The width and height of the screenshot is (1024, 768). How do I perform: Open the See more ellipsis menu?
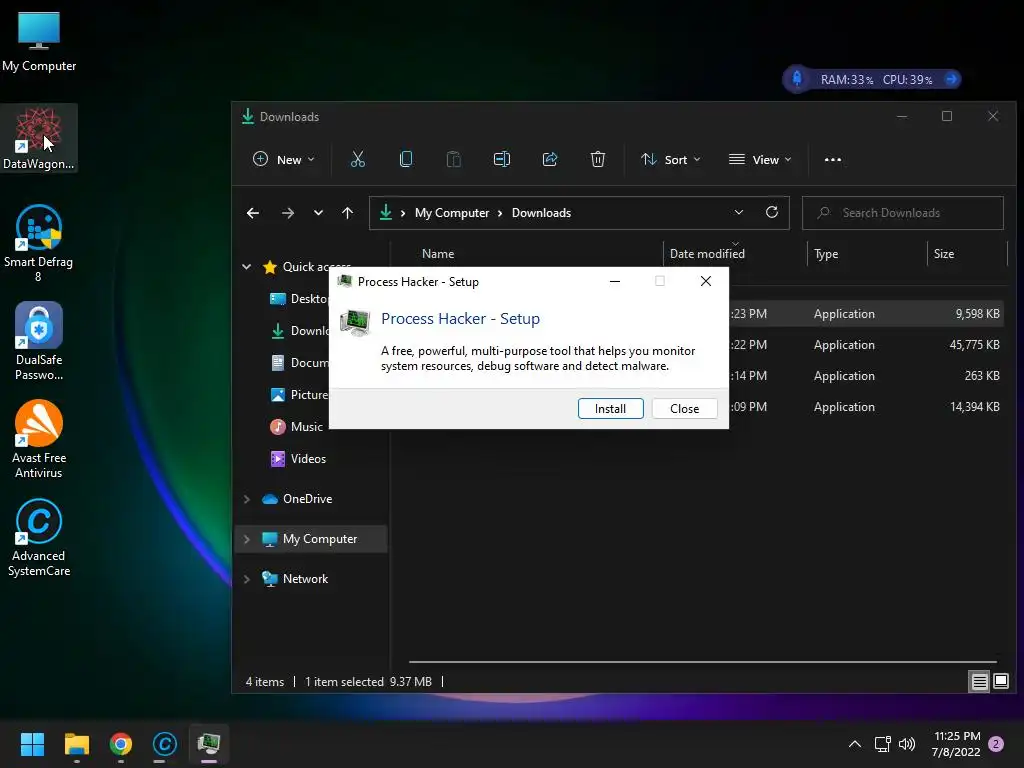(x=833, y=159)
